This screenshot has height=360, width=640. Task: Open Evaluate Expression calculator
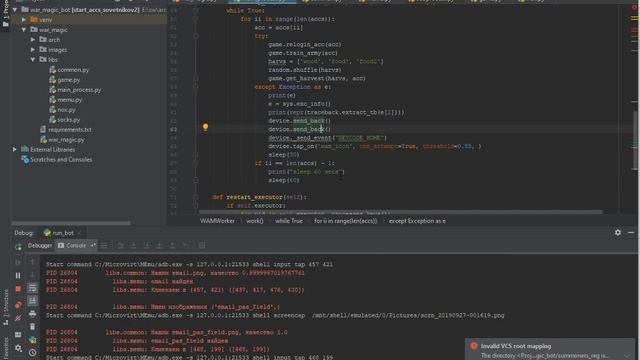tap(202, 245)
